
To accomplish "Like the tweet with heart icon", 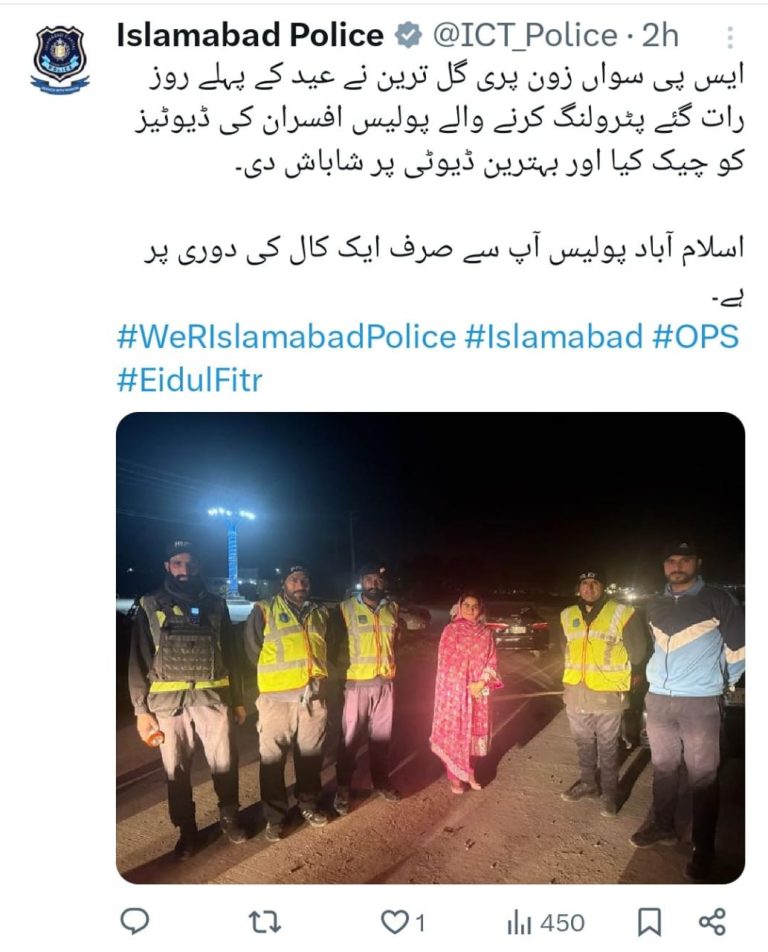I will pyautogui.click(x=393, y=923).
